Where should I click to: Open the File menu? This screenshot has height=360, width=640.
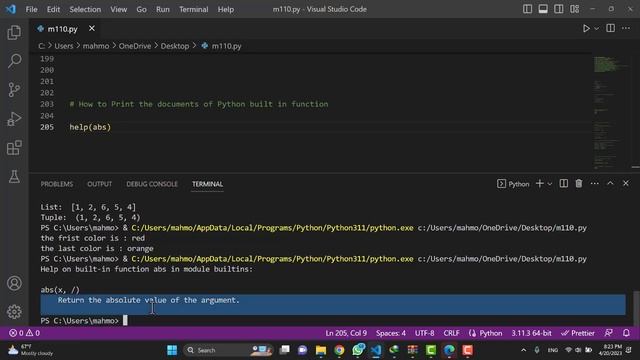click(31, 9)
